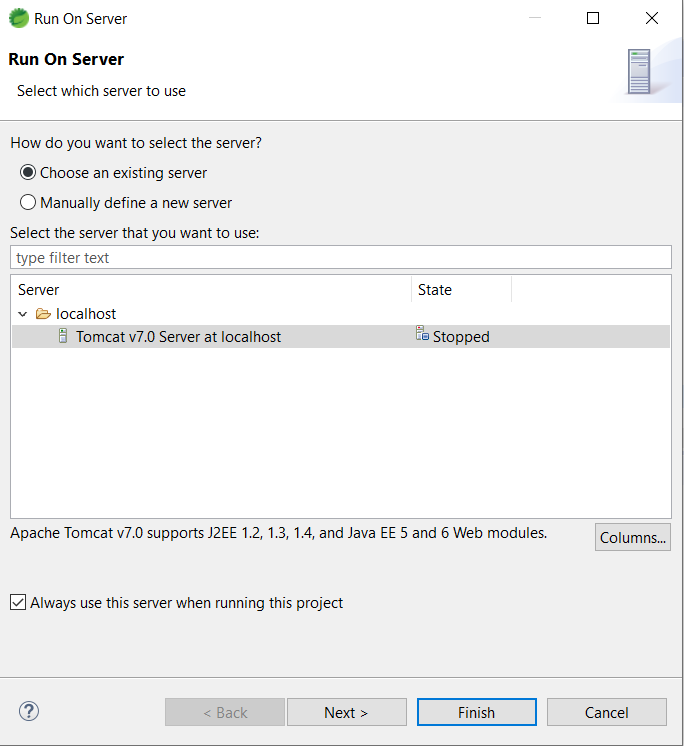This screenshot has width=684, height=746.
Task: Maximize the Run On Server window
Action: coord(593,18)
